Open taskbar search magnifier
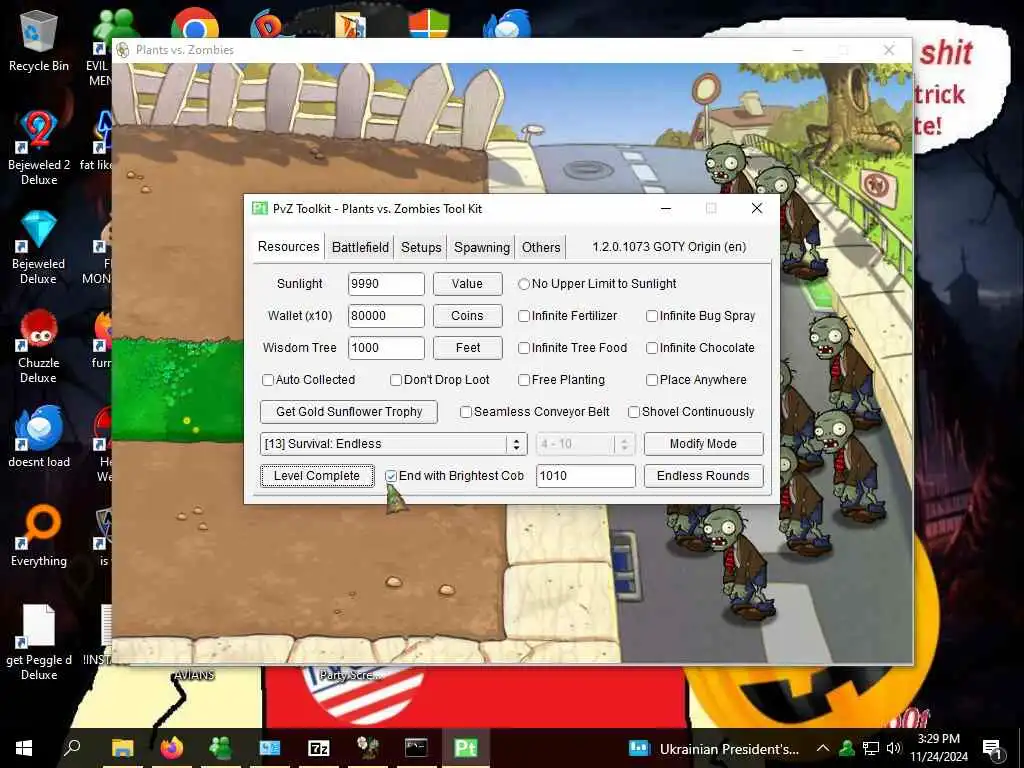 coord(72,748)
